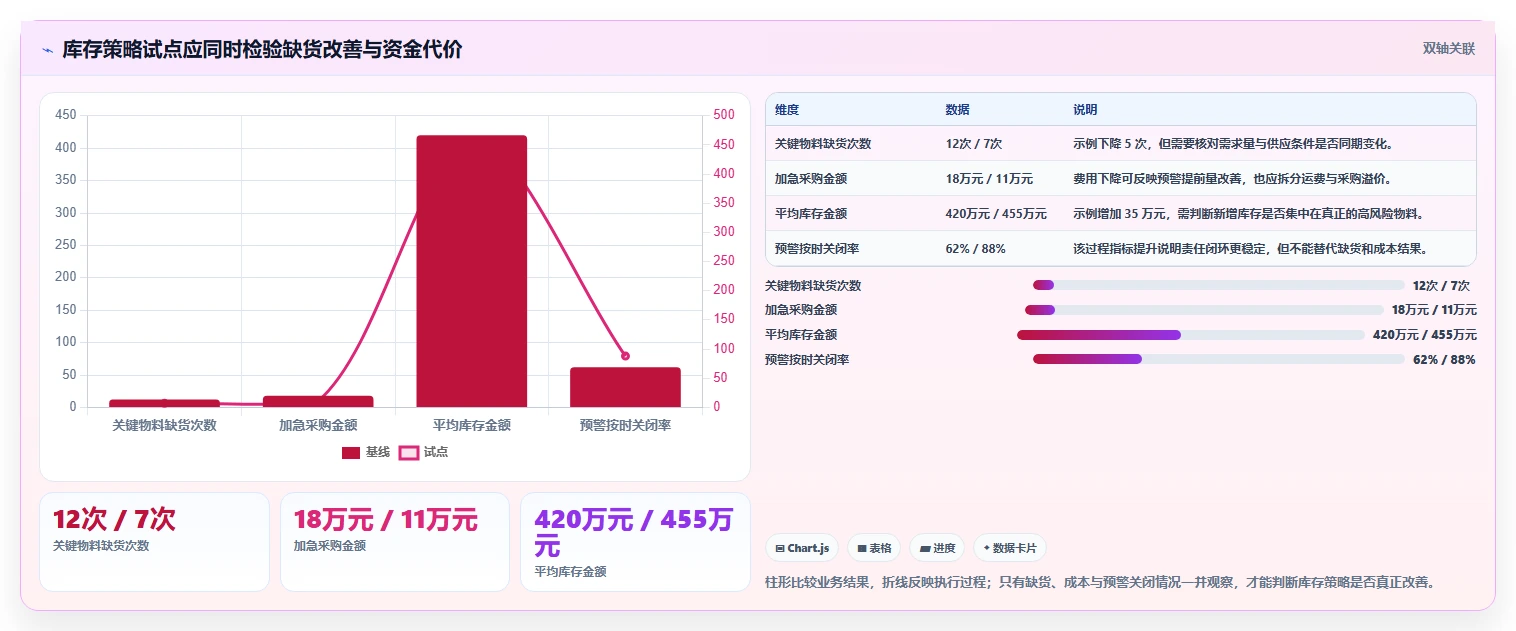
Task: Click the 预警按时关闭率 cell in the table
Action: point(817,249)
